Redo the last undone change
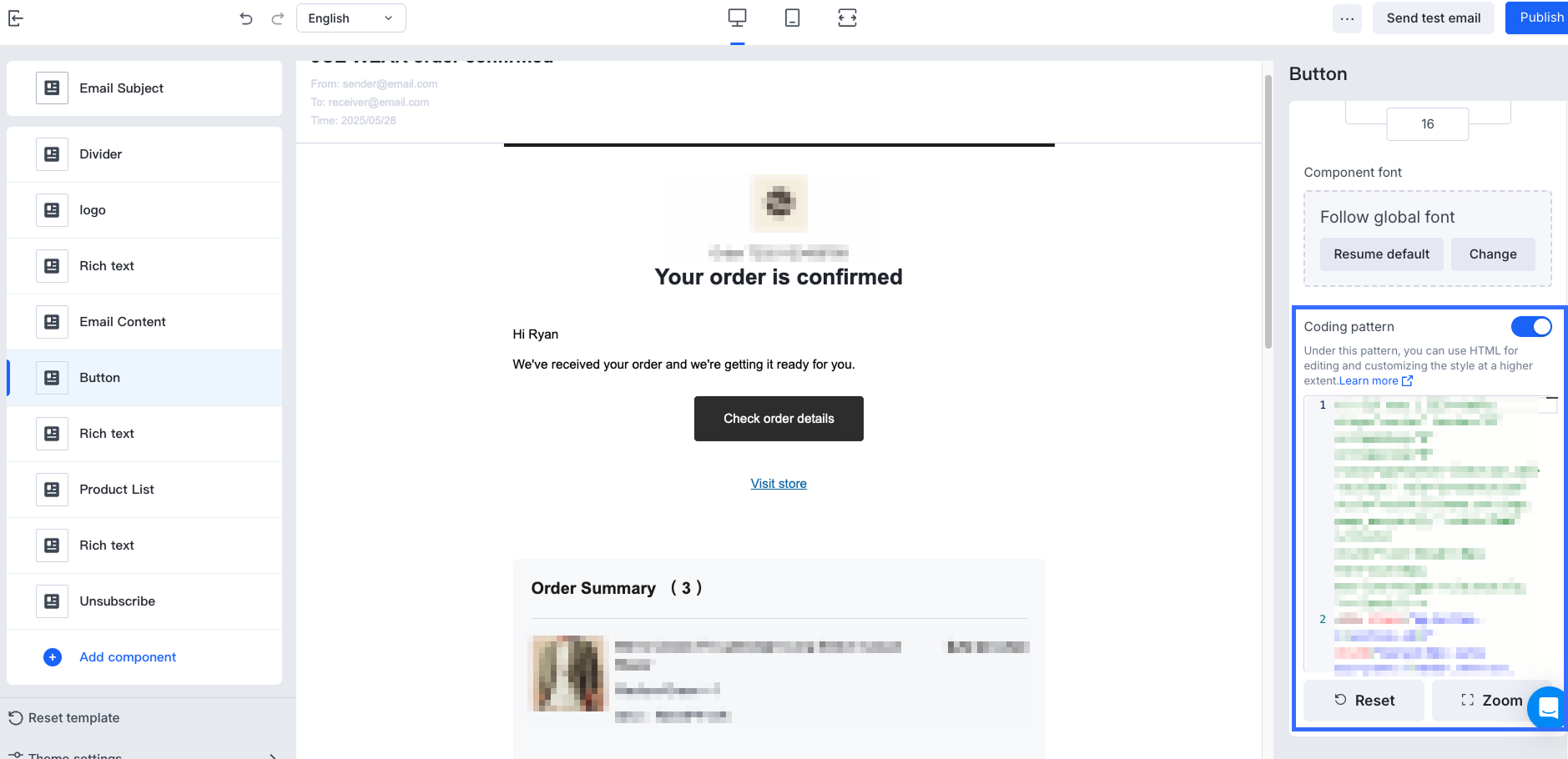 [278, 18]
